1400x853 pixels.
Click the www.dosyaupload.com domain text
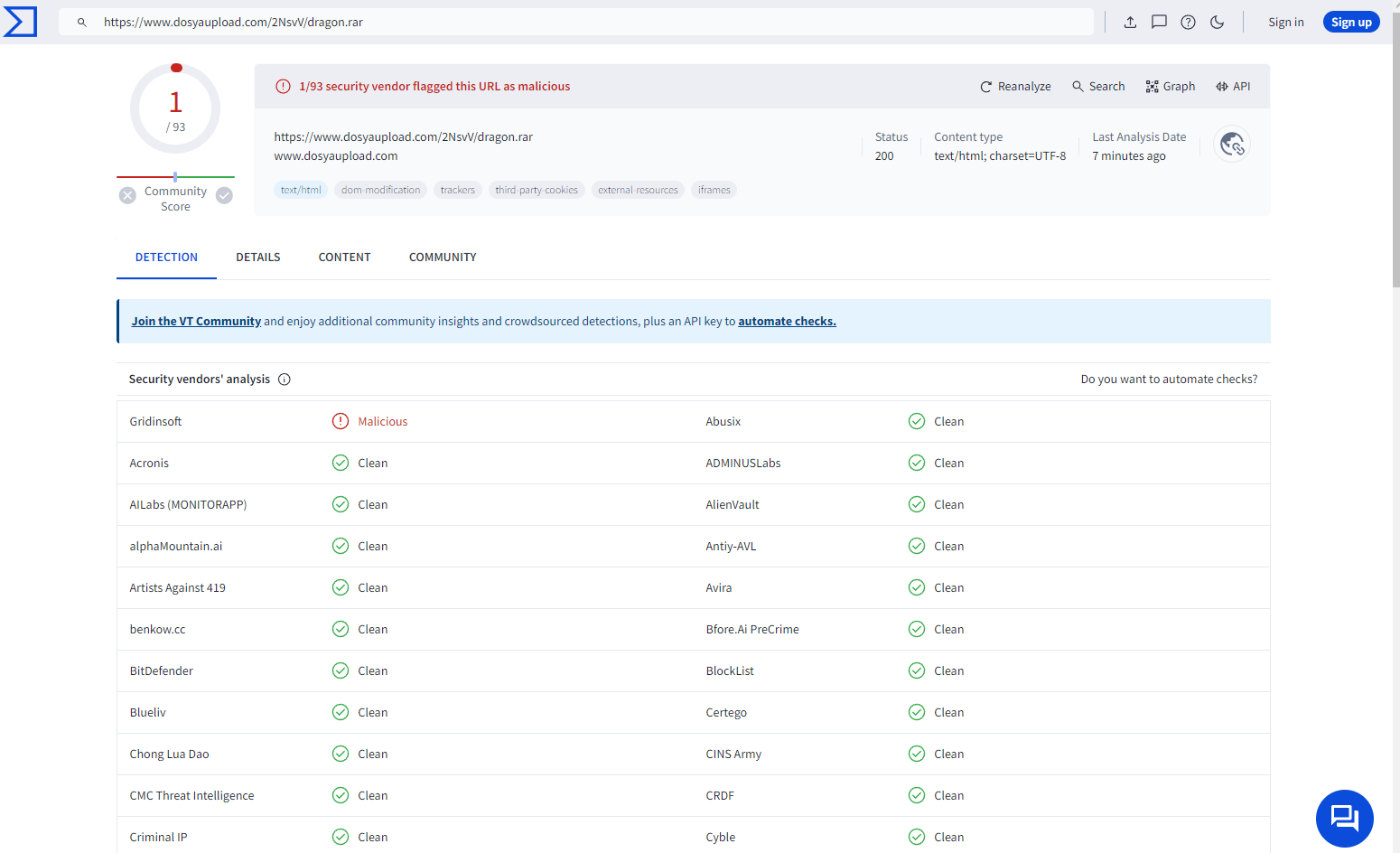tap(336, 156)
